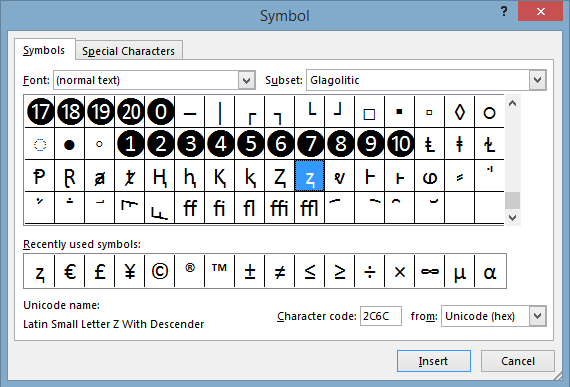570x387 pixels.
Task: Click 'Latin Small Letter Z With Descender' text
Action: (x=113, y=324)
